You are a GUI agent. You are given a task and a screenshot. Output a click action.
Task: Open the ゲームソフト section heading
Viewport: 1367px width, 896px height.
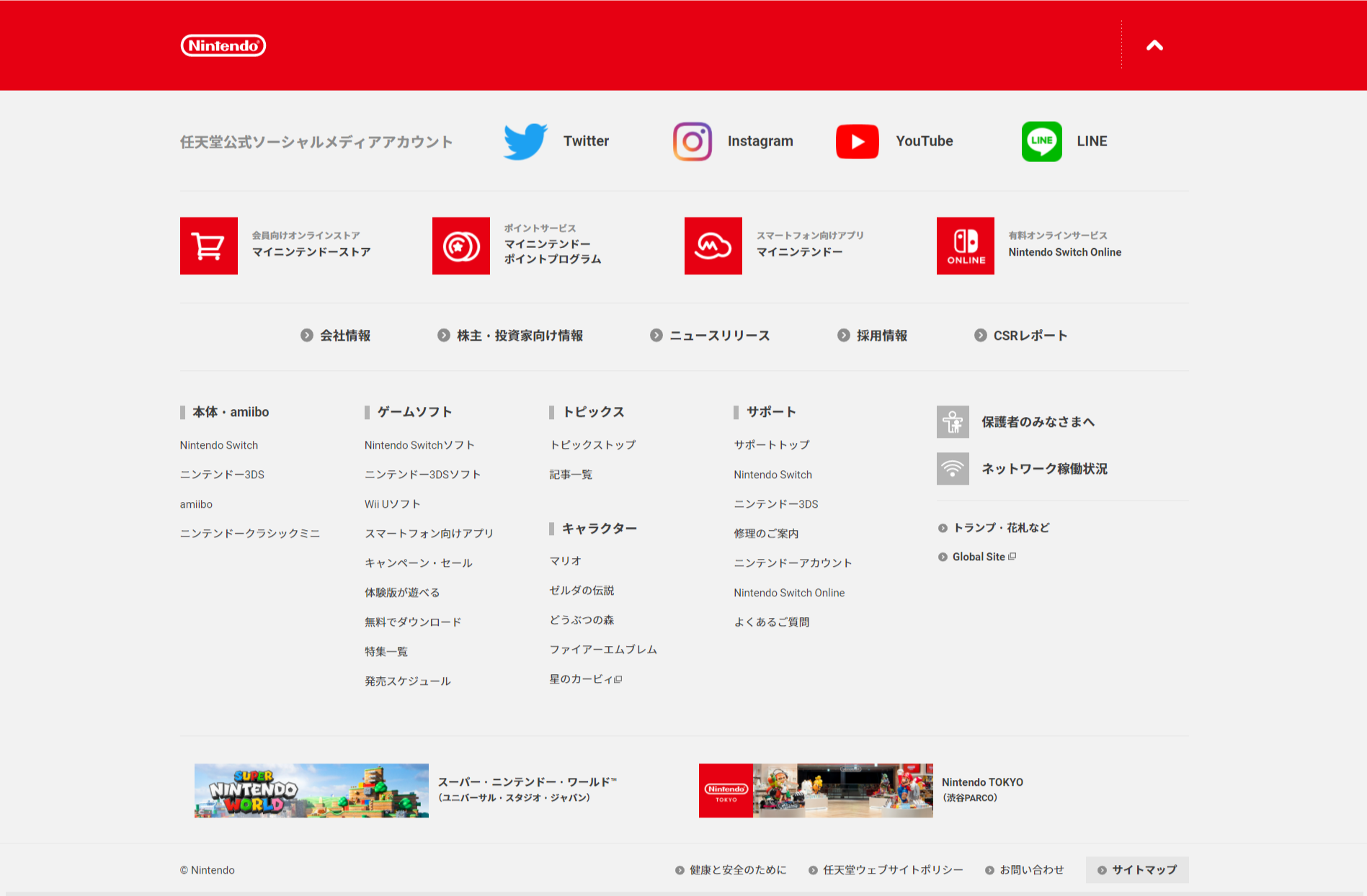tap(415, 412)
